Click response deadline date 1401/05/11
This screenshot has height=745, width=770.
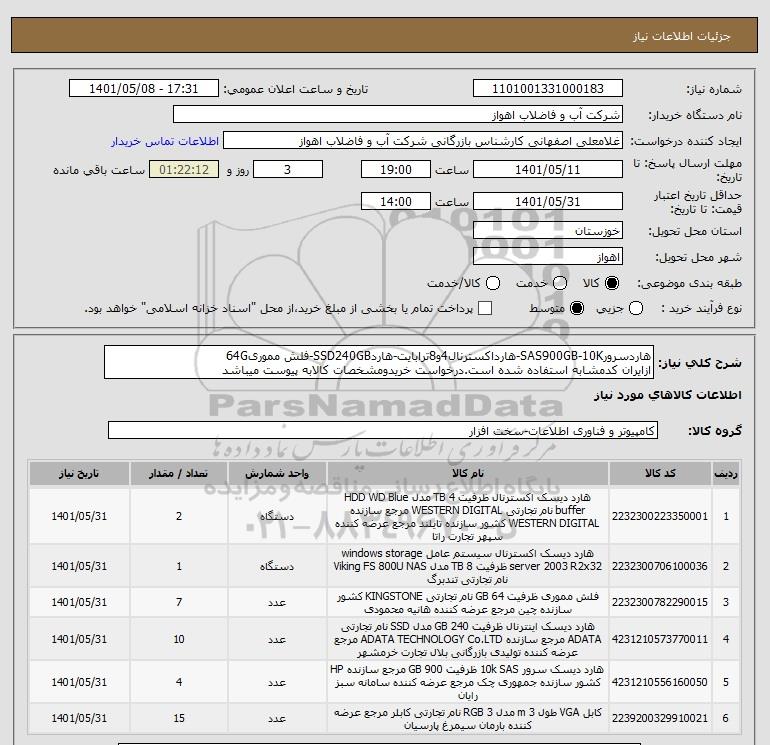pyautogui.click(x=548, y=169)
